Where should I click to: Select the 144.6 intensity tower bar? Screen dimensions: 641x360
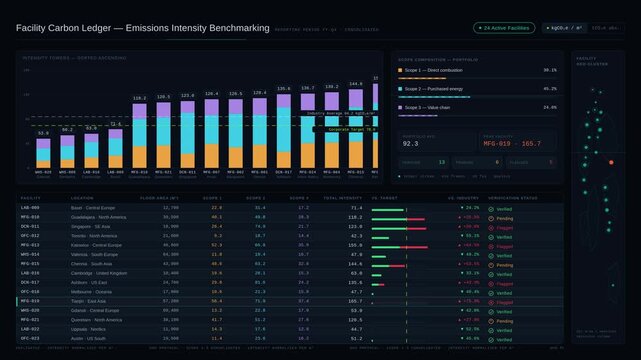356,129
